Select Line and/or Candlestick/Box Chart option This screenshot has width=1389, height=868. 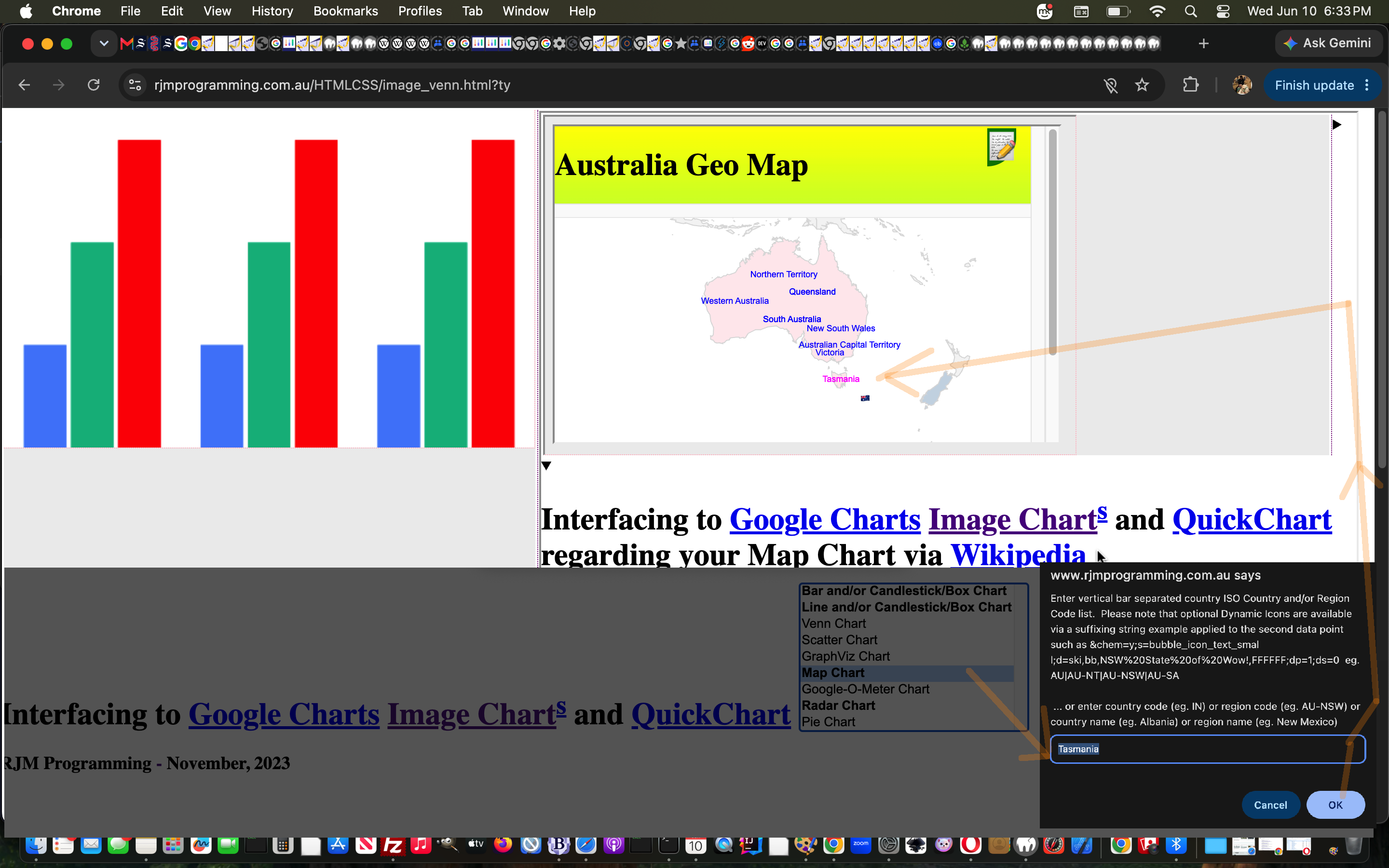click(906, 607)
